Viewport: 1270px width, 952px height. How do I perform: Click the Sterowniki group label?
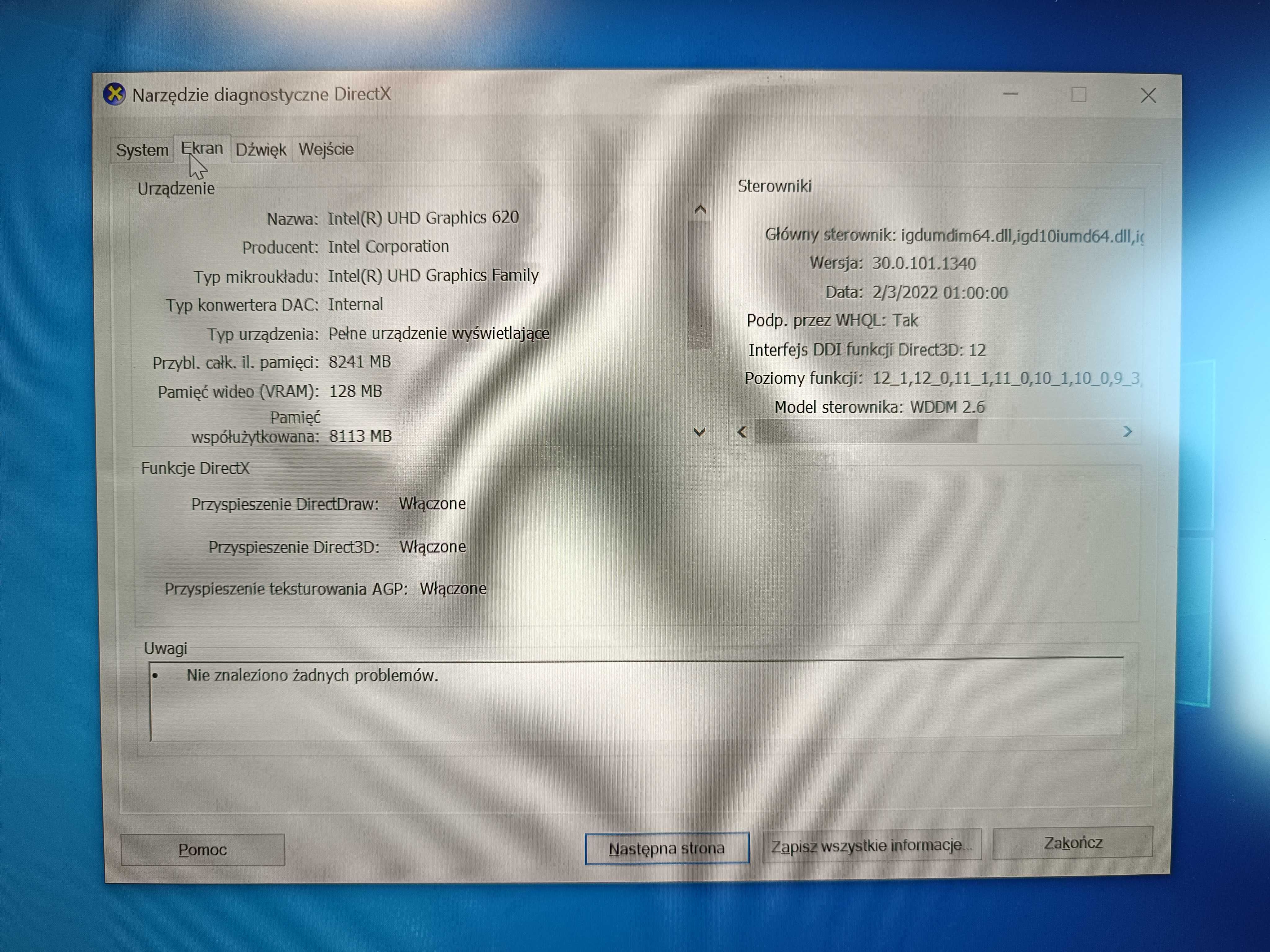coord(775,186)
